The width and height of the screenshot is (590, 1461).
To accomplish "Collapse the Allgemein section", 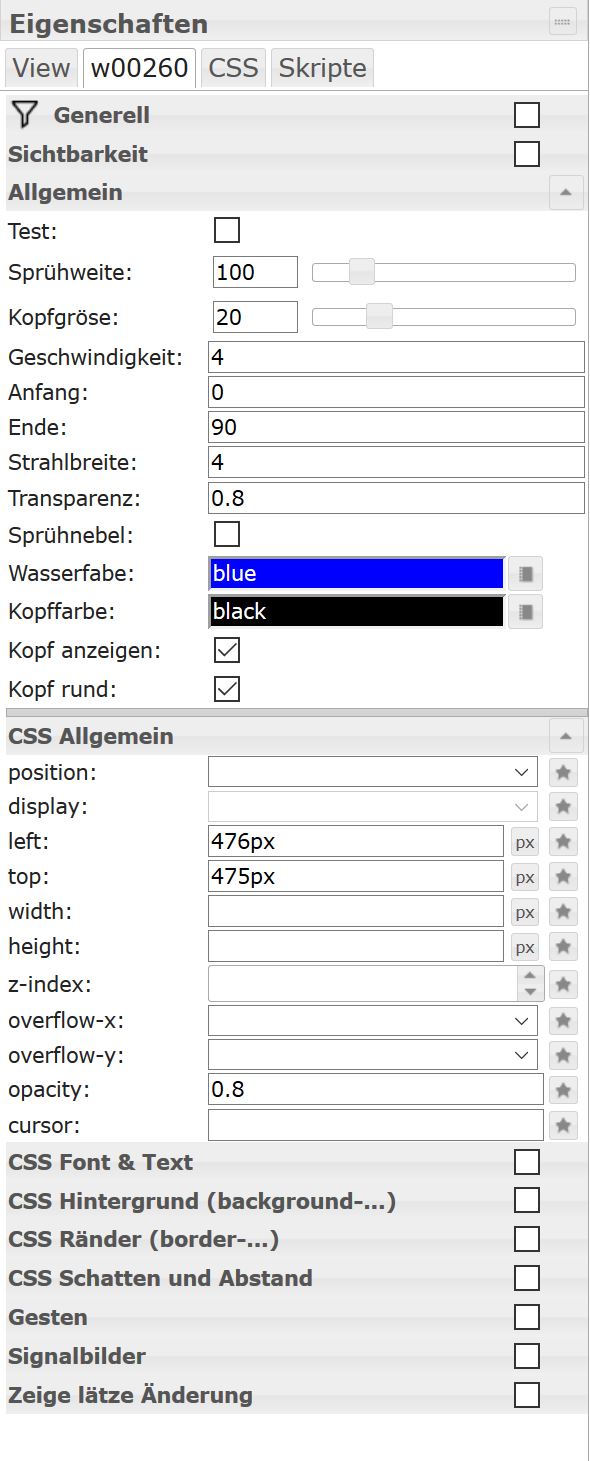I will pyautogui.click(x=566, y=192).
